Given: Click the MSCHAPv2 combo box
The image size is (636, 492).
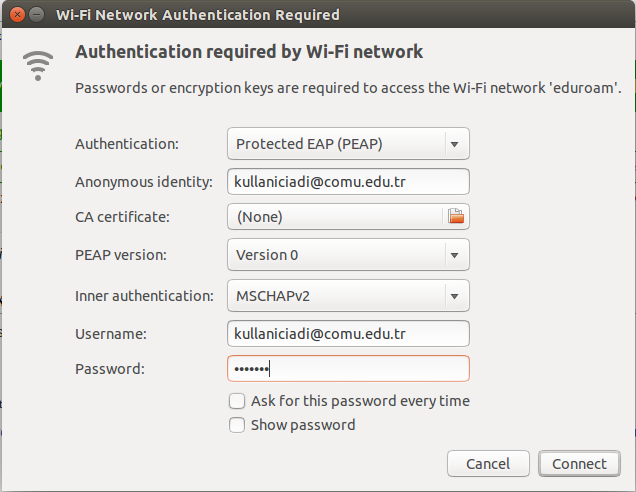Looking at the screenshot, I should 348,296.
